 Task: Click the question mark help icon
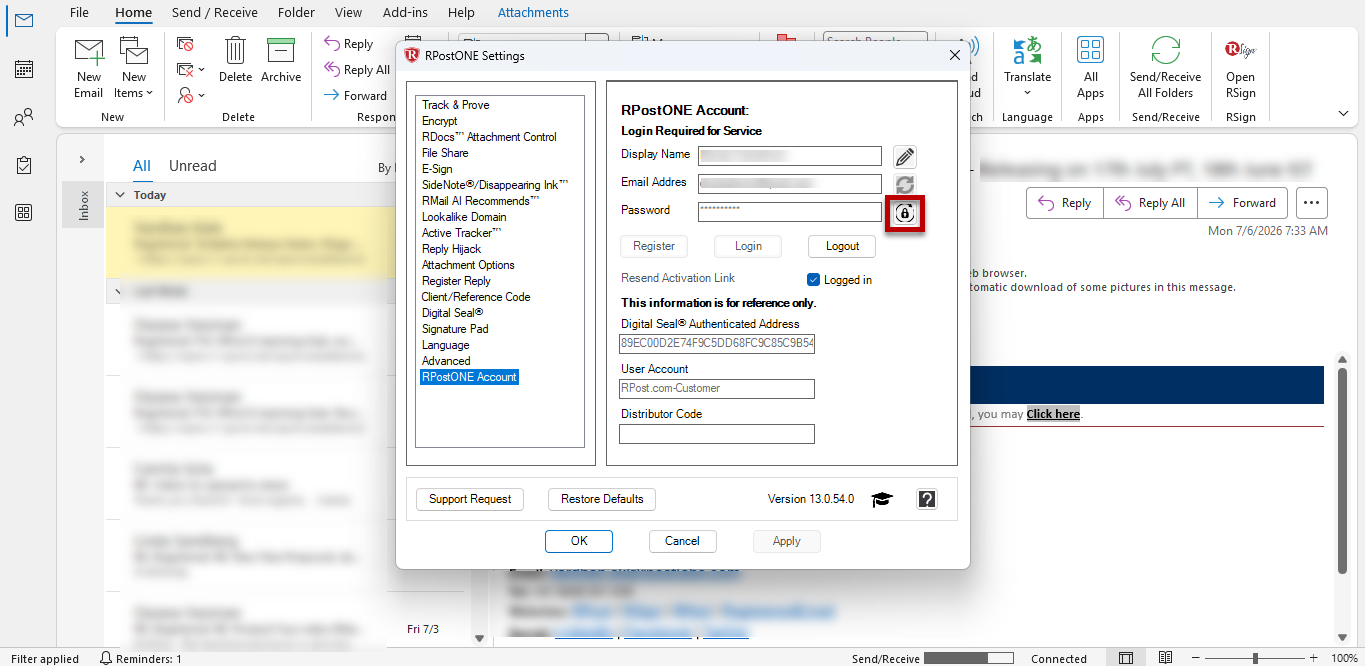[x=927, y=499]
